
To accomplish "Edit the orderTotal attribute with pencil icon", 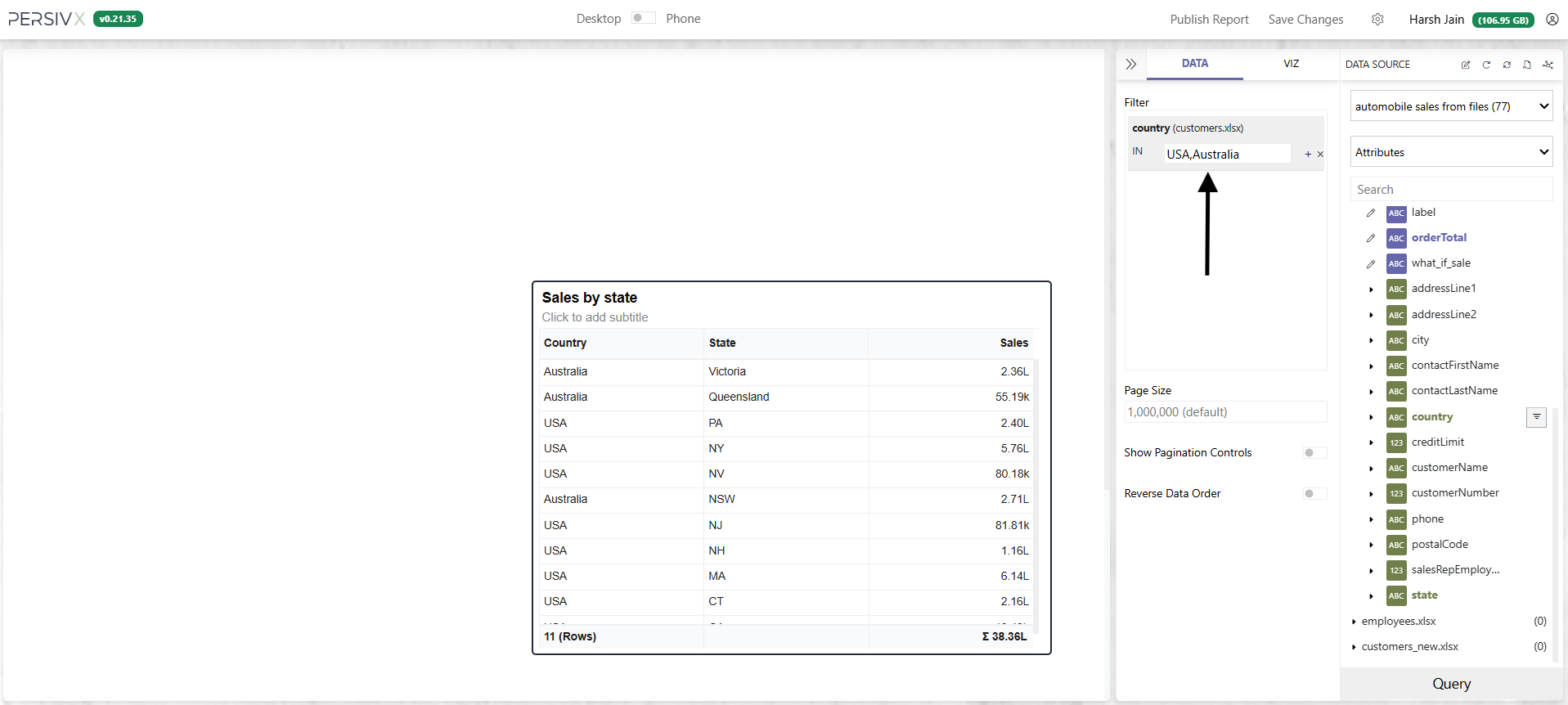I will (x=1371, y=238).
